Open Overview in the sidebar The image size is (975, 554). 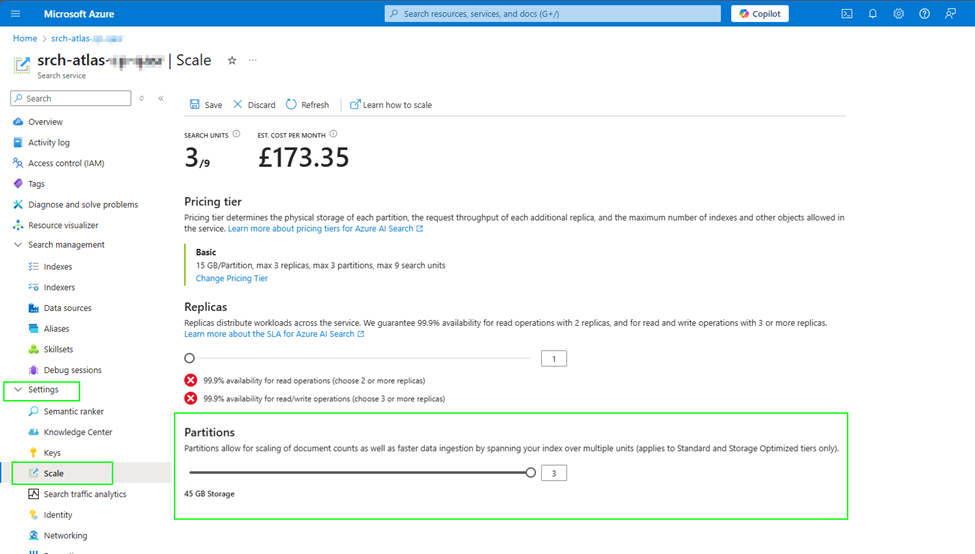[45, 122]
